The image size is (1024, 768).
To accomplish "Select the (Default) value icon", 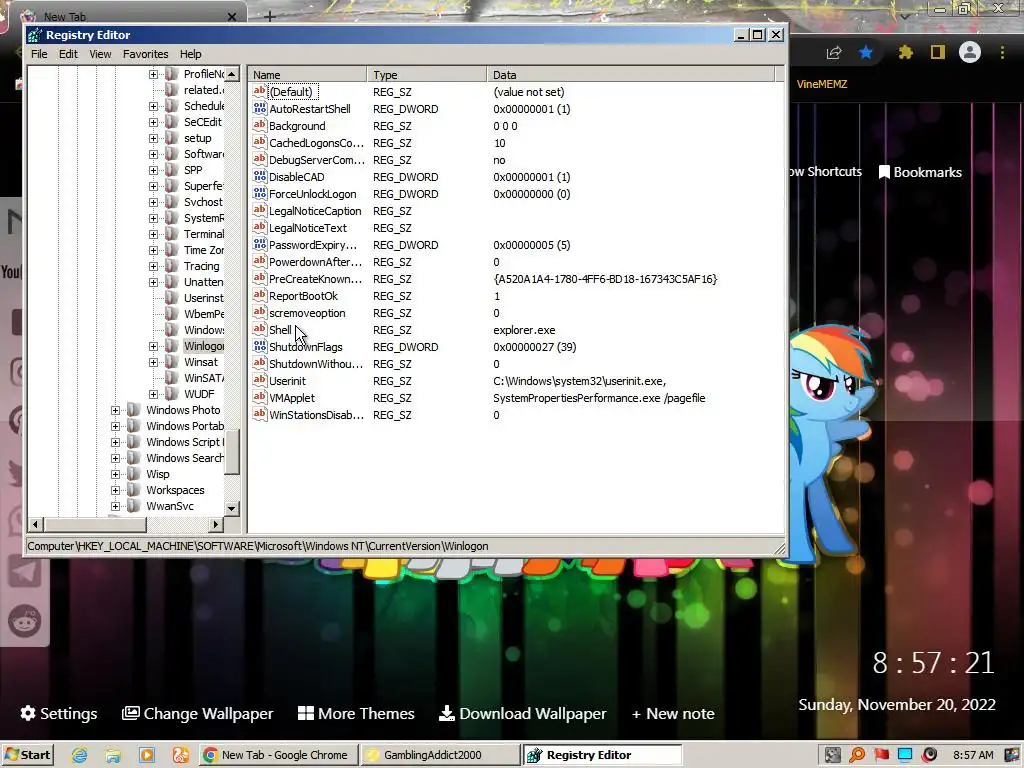I will pos(259,91).
